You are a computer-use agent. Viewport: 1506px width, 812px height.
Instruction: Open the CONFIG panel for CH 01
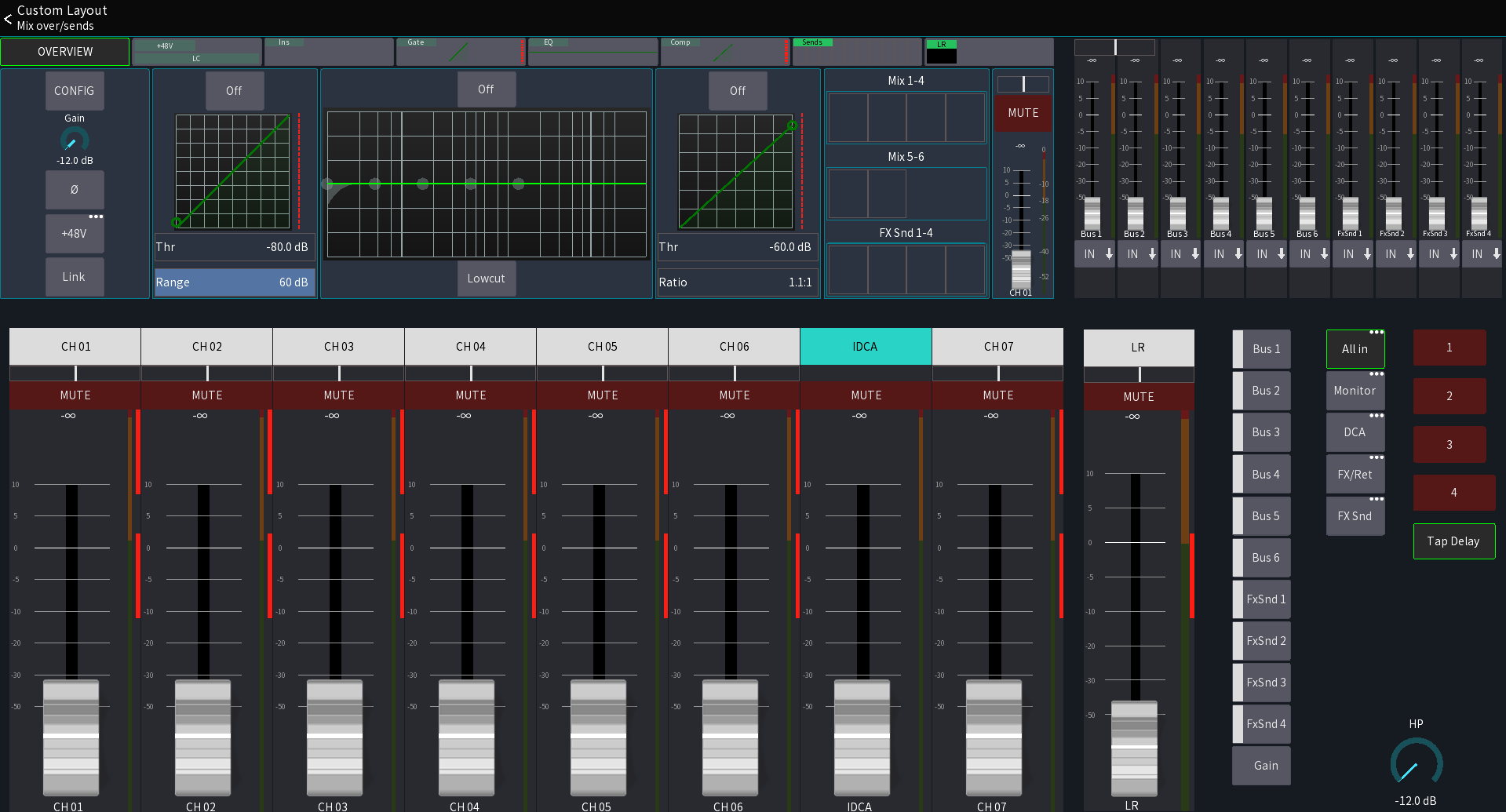click(x=75, y=90)
